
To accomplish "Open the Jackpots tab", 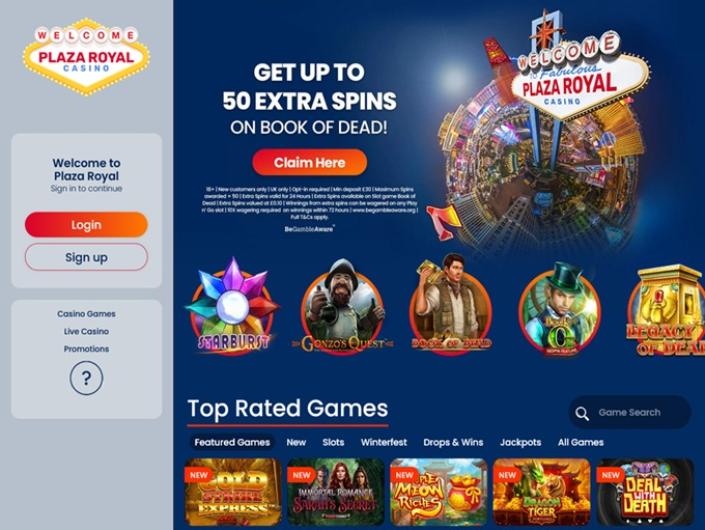I will pos(521,442).
